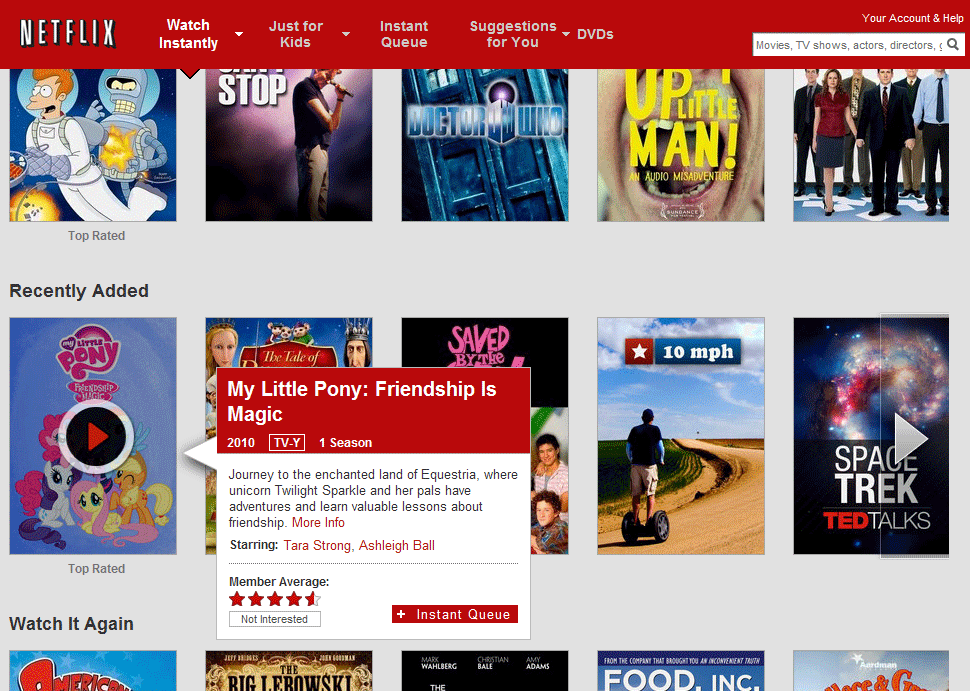The image size is (970, 691).
Task: Select the American Dad poster
Action: click(93, 671)
